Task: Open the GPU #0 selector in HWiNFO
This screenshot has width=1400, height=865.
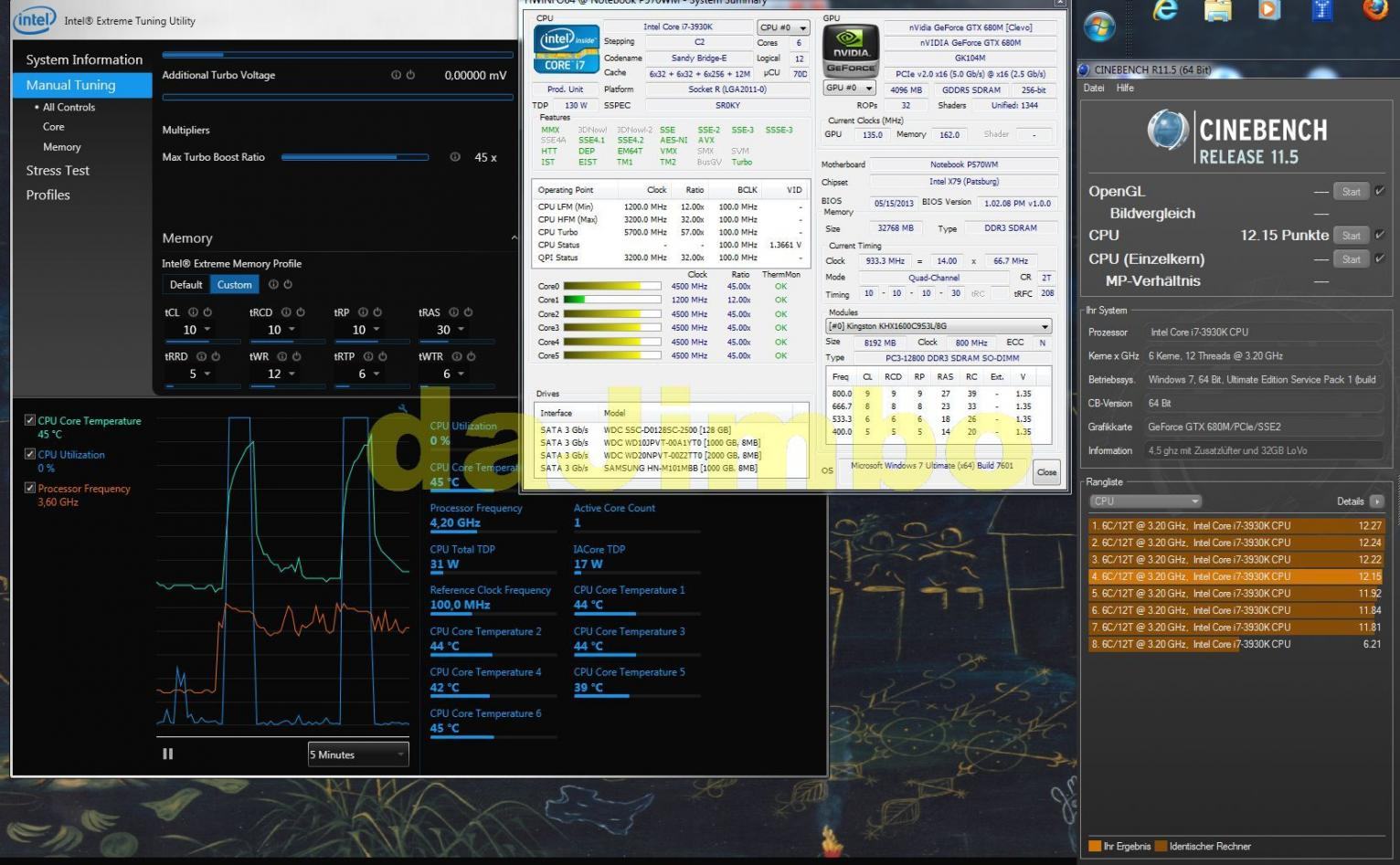Action: [x=850, y=88]
